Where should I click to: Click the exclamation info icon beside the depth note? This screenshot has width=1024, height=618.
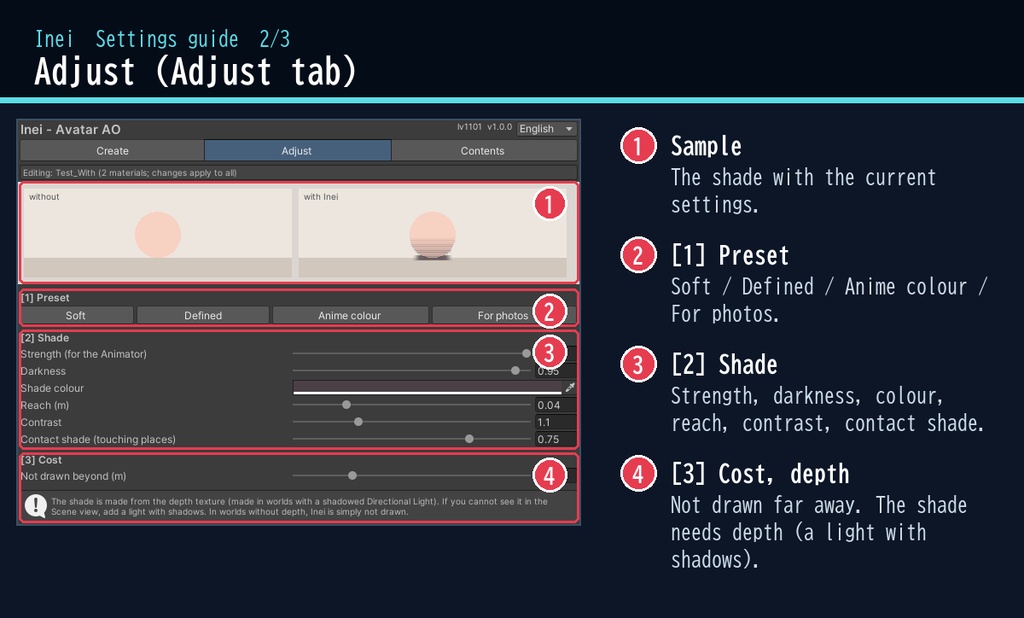click(35, 506)
